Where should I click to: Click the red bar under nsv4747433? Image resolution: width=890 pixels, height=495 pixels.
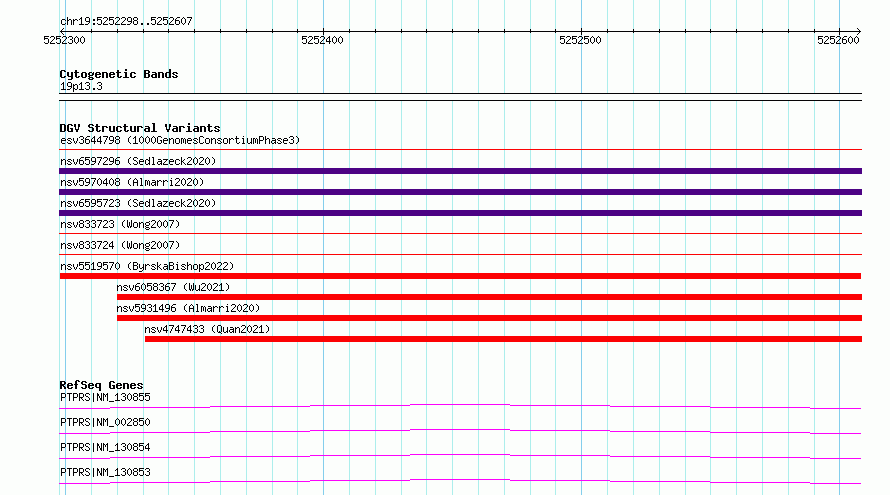503,339
